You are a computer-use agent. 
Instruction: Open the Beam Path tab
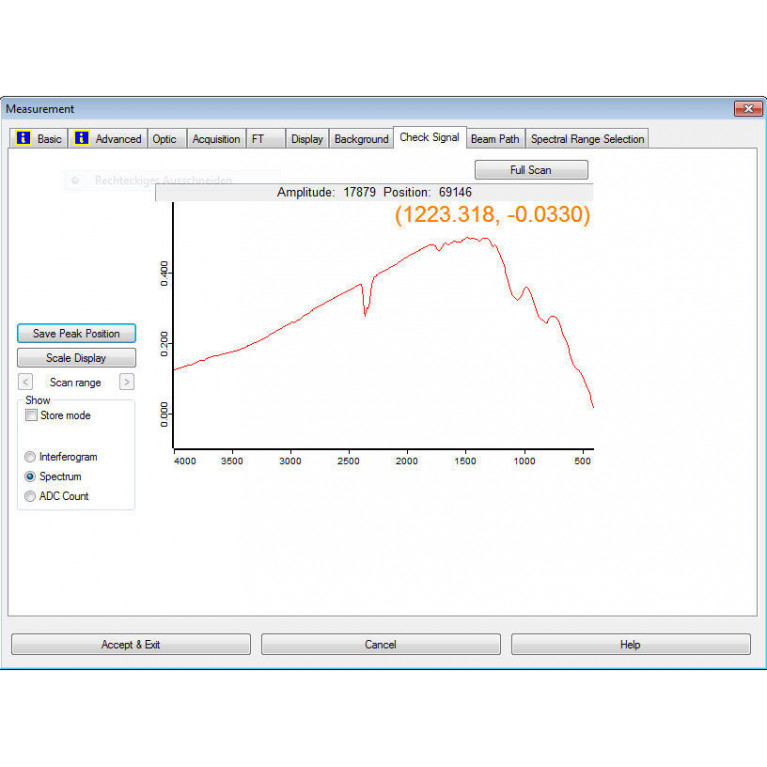click(495, 139)
